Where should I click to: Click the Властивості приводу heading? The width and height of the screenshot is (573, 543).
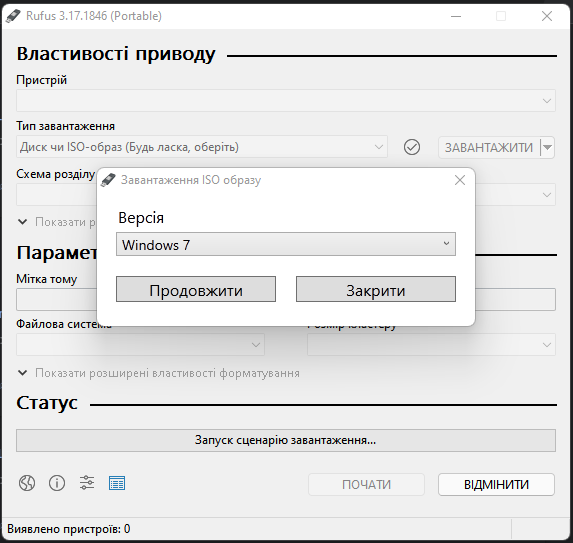116,54
